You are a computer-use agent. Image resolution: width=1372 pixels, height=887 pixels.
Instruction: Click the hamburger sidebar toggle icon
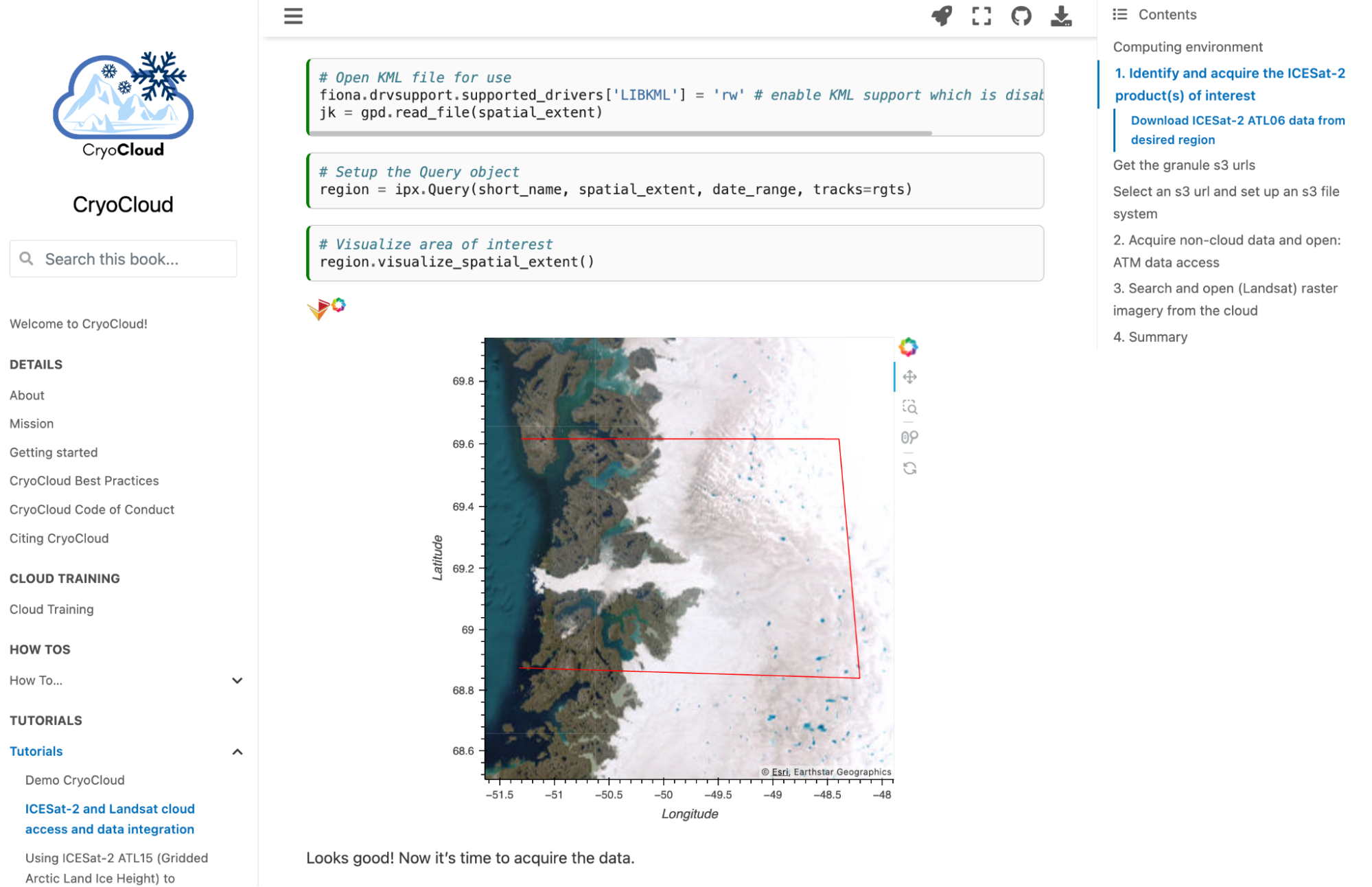tap(293, 16)
